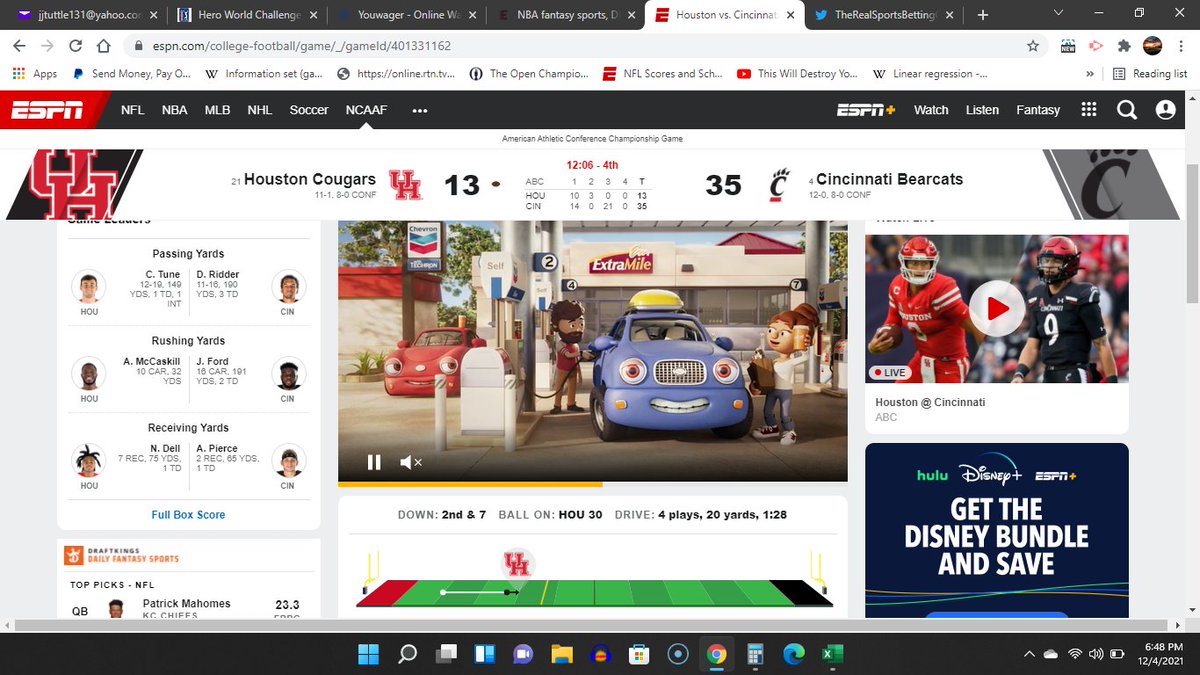
Task: Open Windows taskbar search
Action: (407, 654)
